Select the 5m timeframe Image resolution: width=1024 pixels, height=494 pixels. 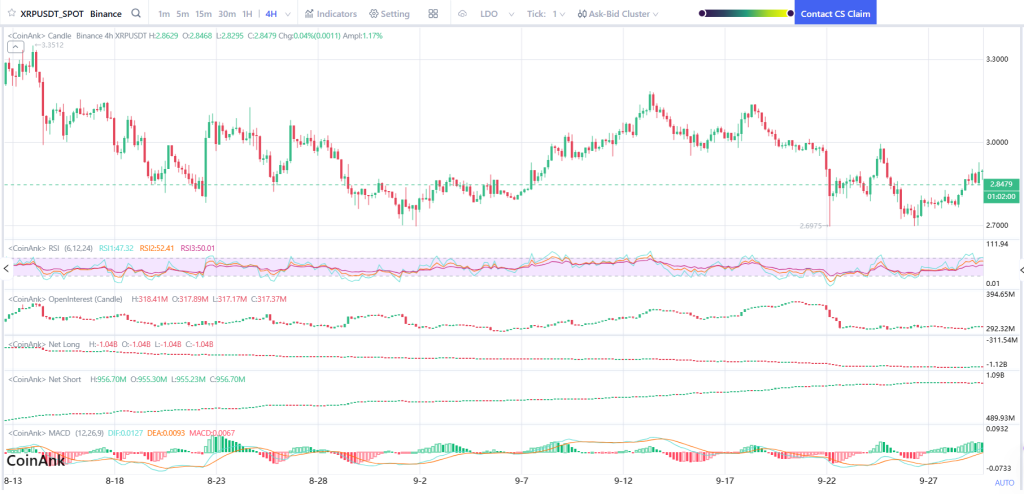(183, 14)
